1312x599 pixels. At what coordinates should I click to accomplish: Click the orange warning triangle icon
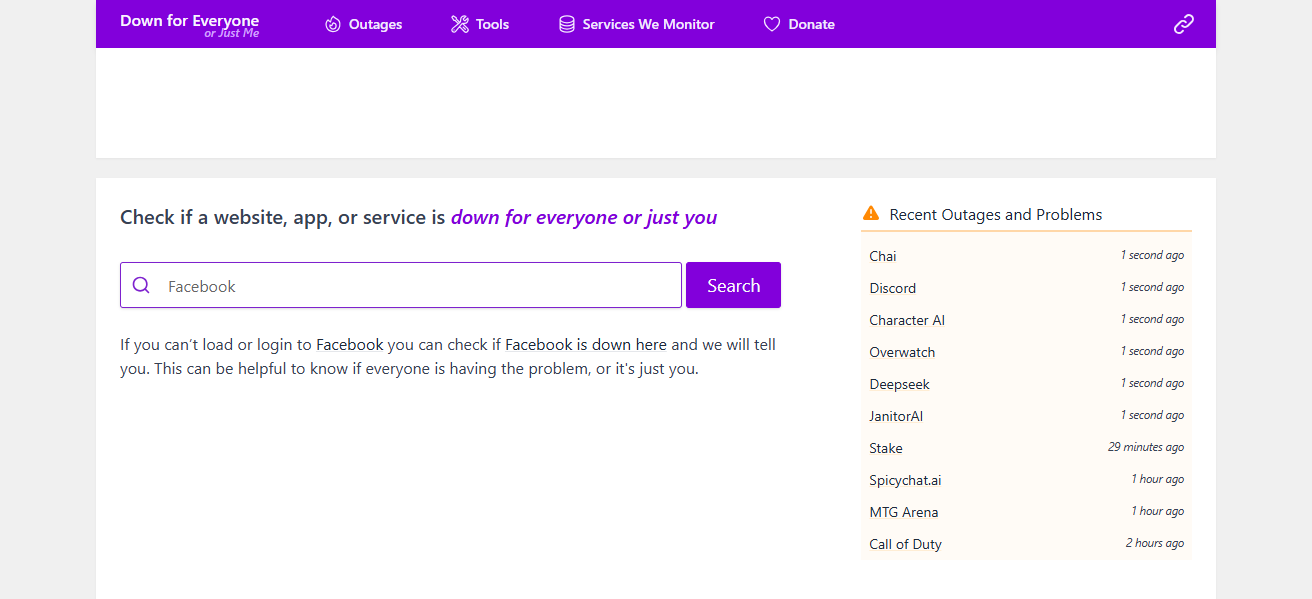871,213
